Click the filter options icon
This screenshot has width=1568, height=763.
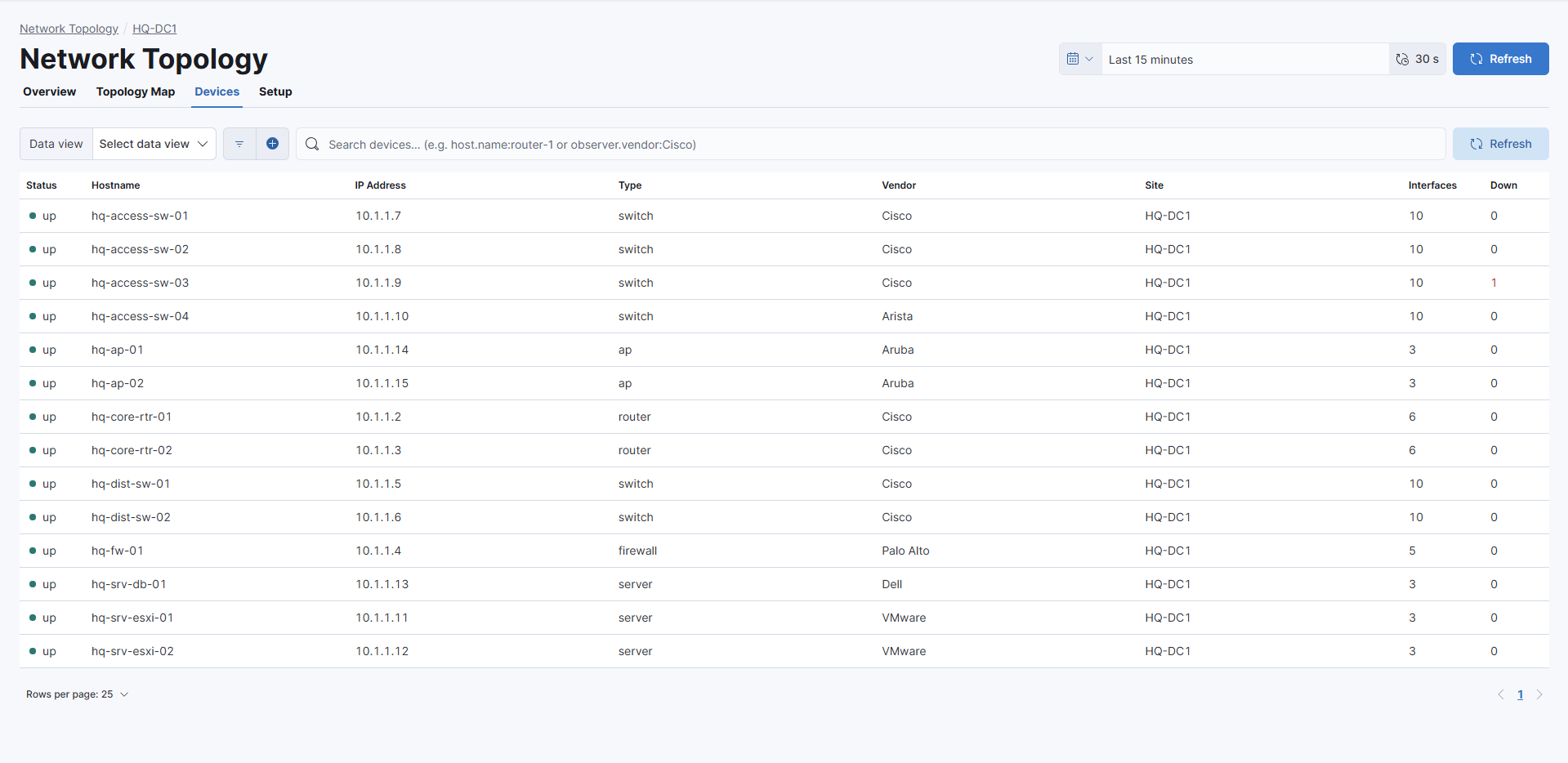pyautogui.click(x=239, y=144)
